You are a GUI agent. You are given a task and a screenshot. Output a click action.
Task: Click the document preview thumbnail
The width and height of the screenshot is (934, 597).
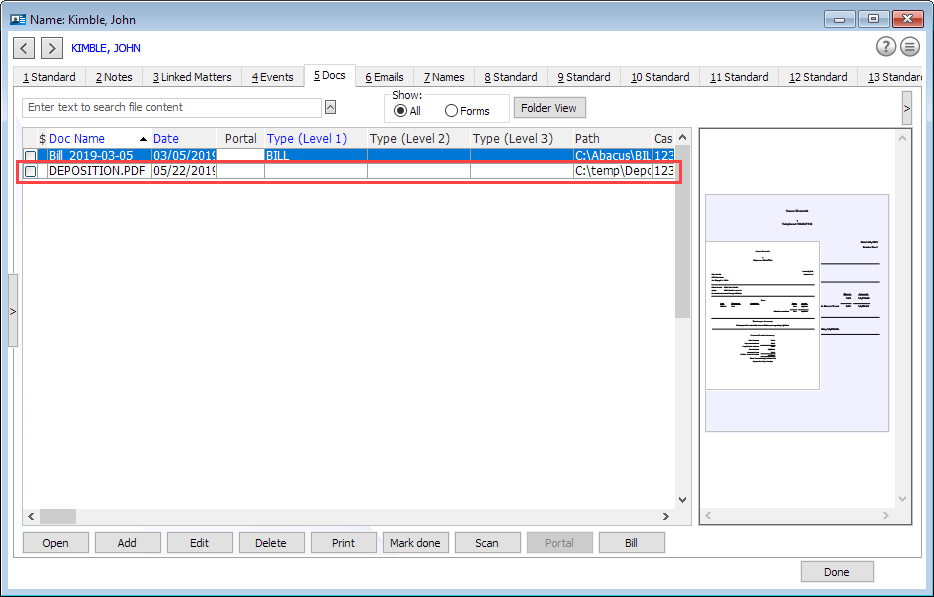click(x=796, y=310)
